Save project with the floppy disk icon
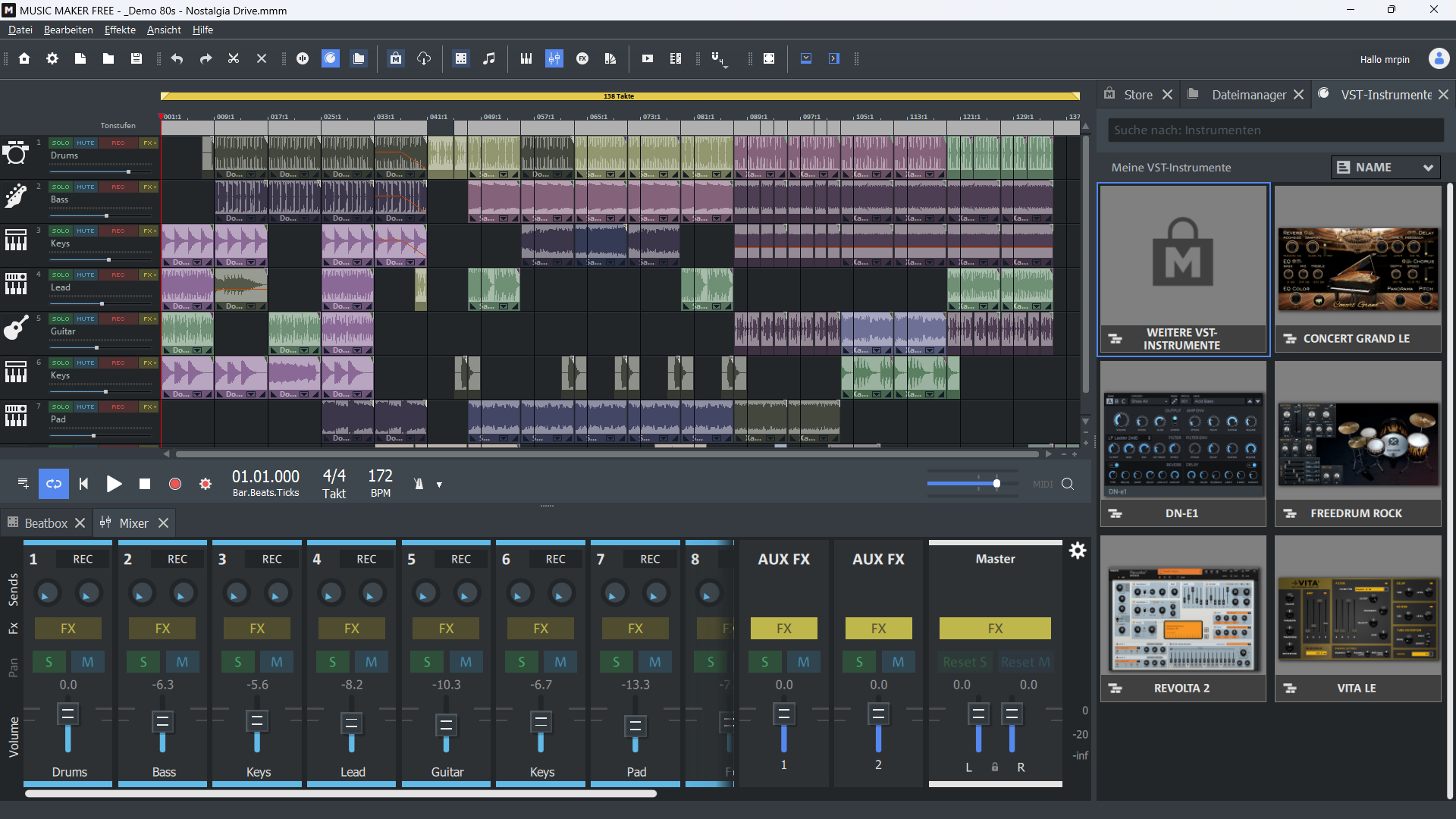This screenshot has width=1456, height=819. pyautogui.click(x=136, y=58)
